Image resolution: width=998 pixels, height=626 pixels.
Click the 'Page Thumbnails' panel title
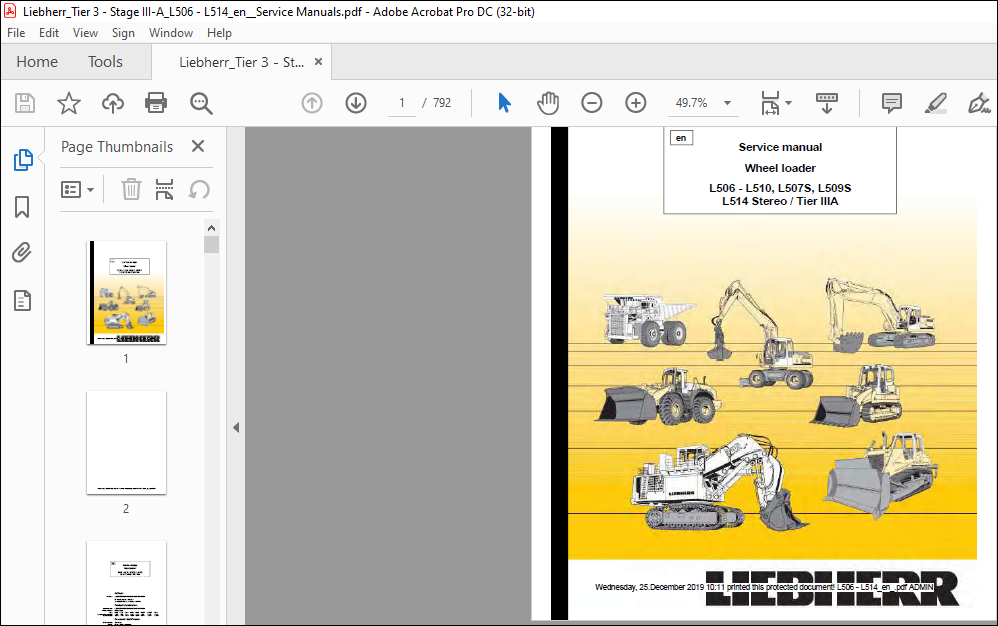[x=117, y=147]
